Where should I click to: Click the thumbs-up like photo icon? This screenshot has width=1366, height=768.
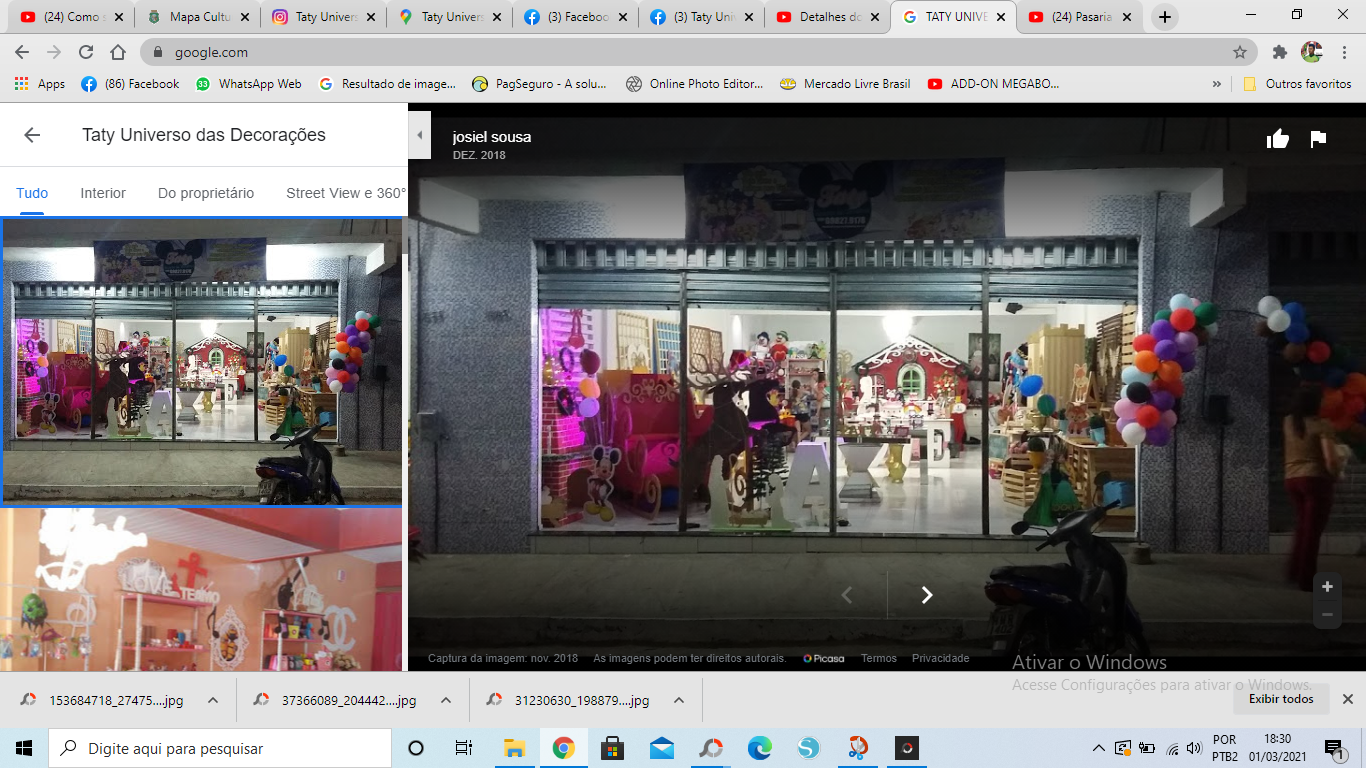point(1277,139)
